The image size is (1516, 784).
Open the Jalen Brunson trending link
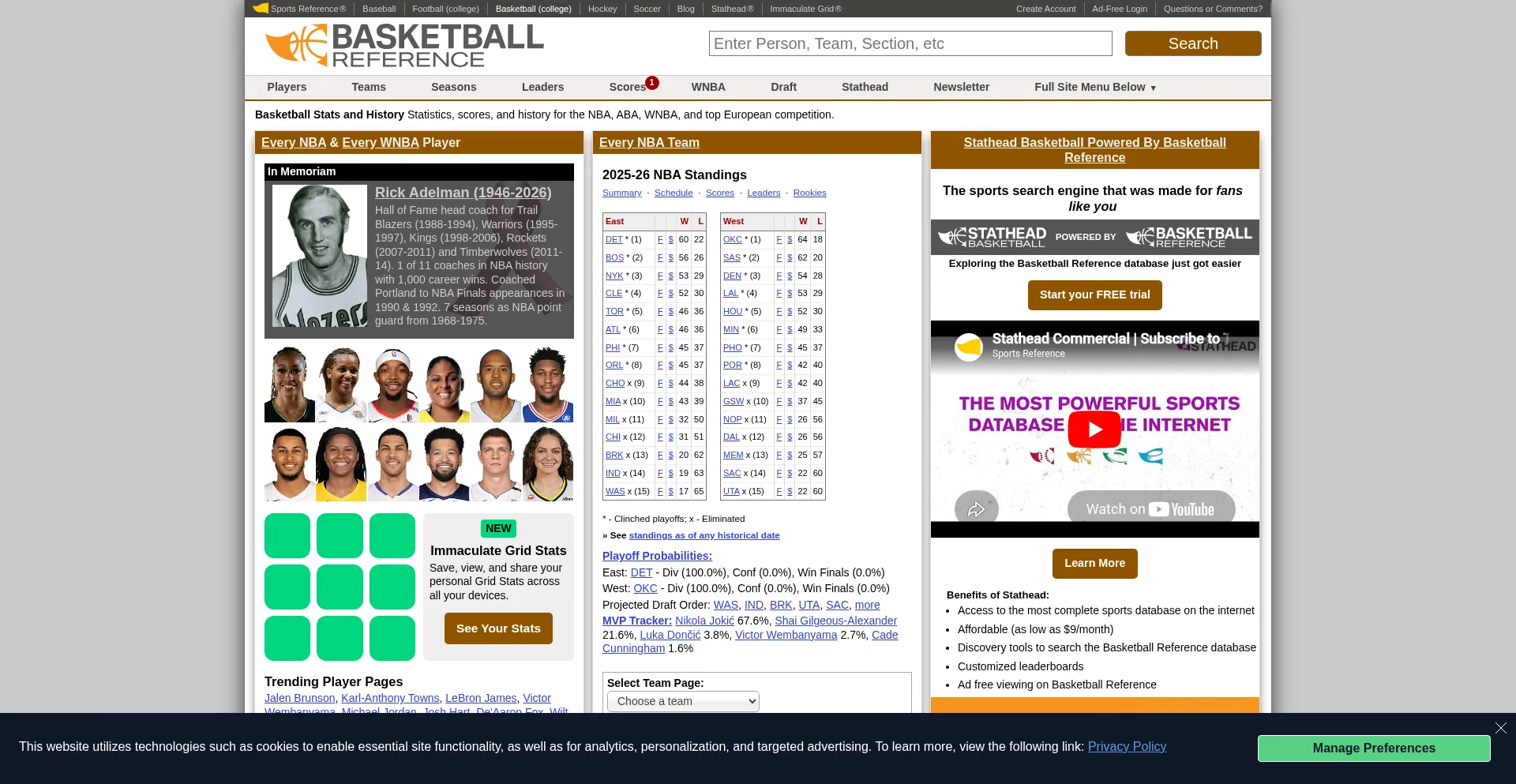299,698
